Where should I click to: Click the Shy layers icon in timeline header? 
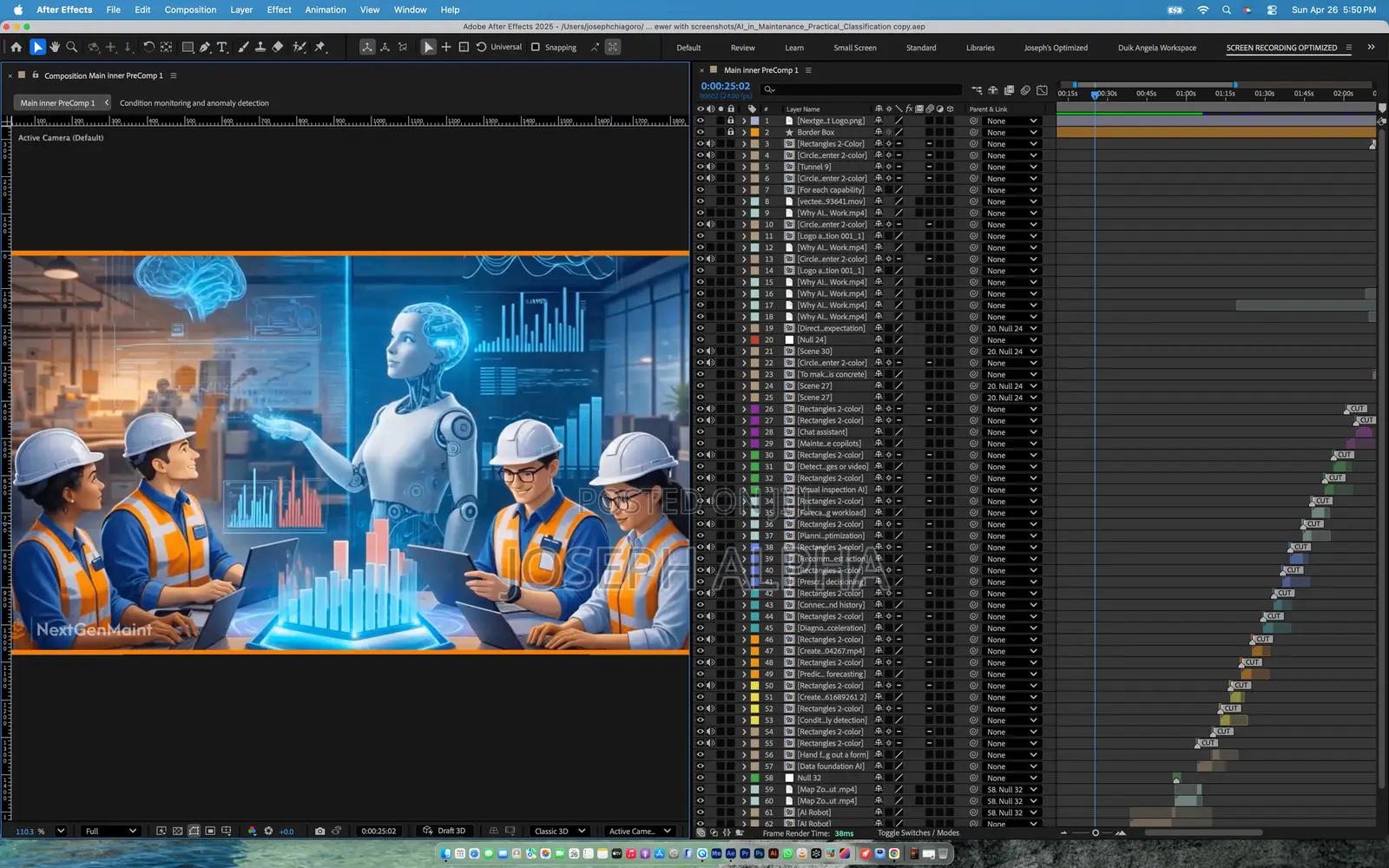[993, 89]
